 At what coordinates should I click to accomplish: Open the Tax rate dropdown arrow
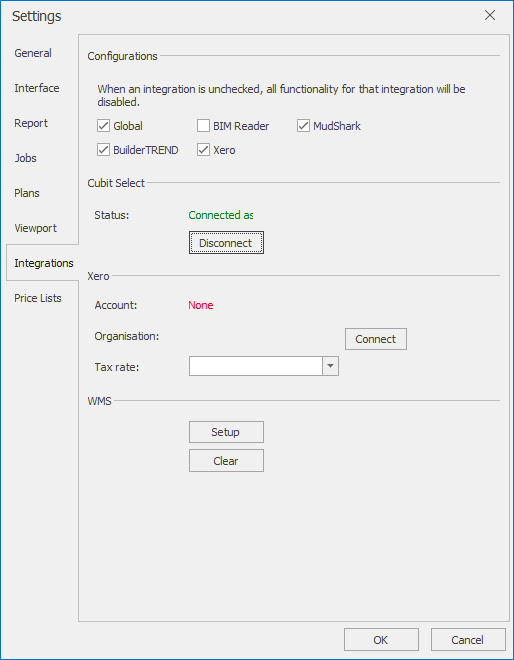330,366
